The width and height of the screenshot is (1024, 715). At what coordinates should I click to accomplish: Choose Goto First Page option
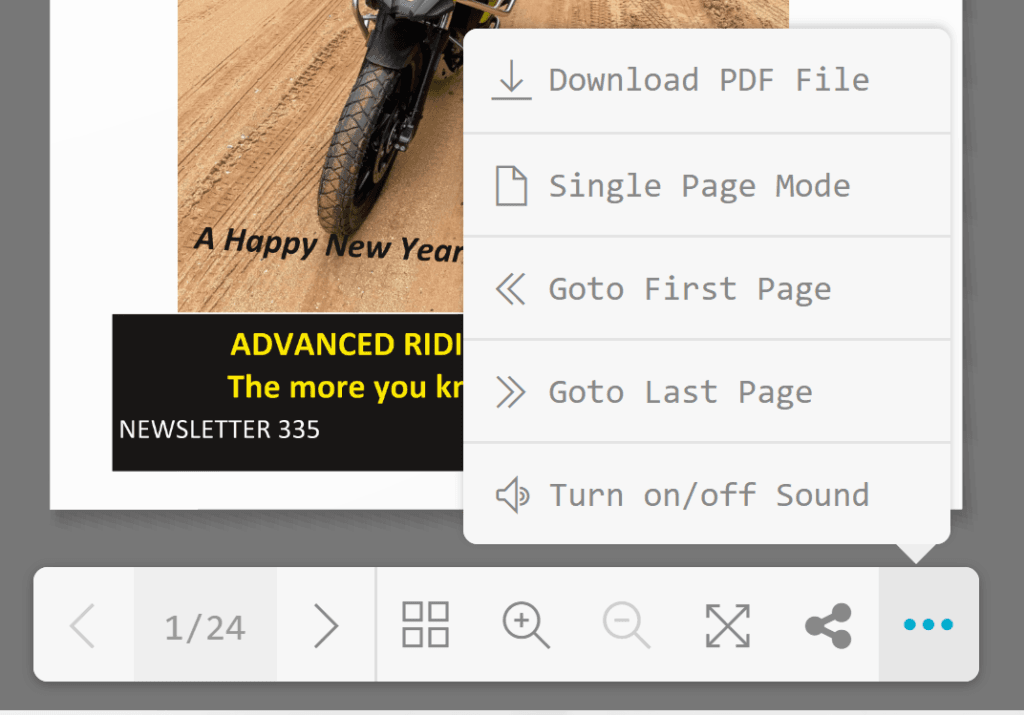(x=707, y=289)
